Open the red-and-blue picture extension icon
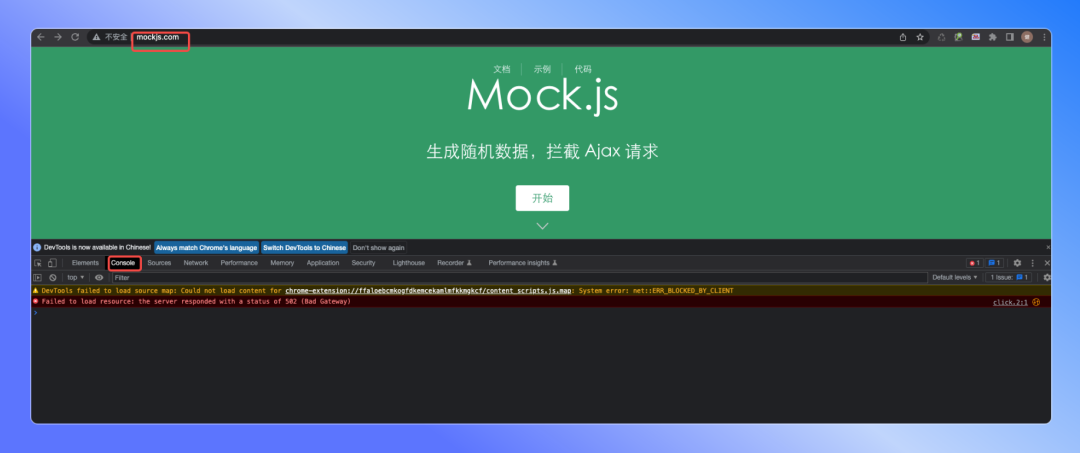 click(x=975, y=37)
